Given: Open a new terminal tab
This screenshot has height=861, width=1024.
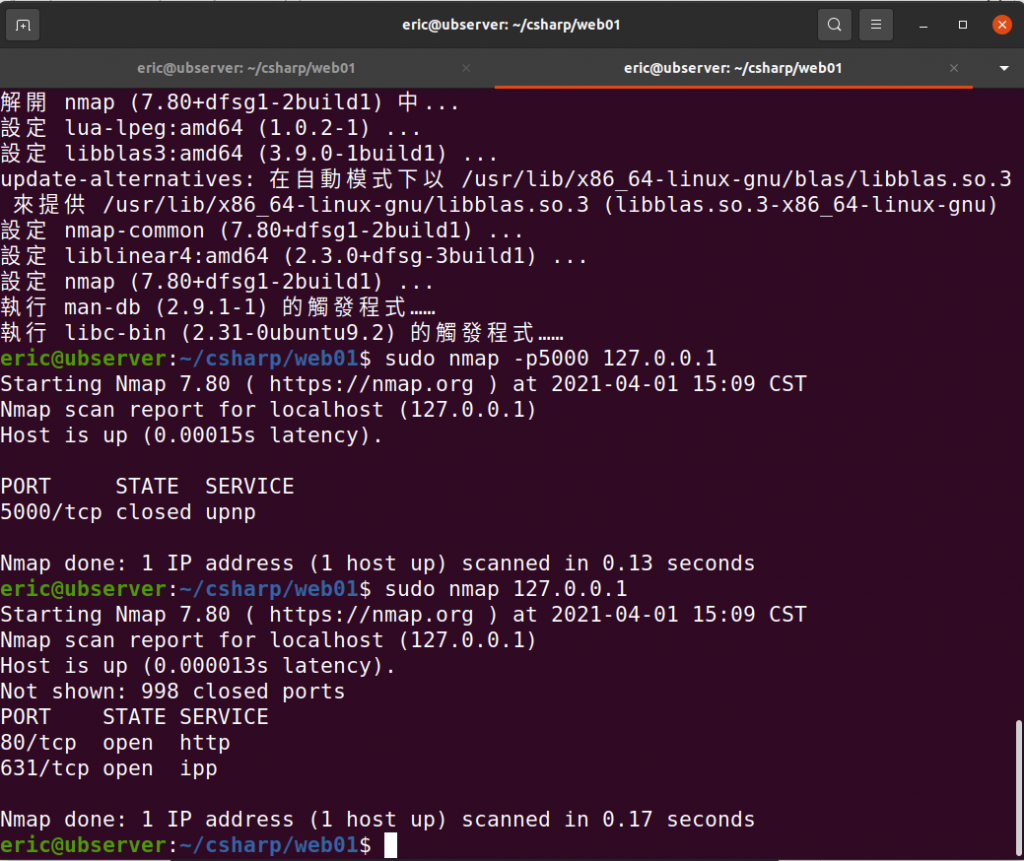Looking at the screenshot, I should (x=23, y=25).
